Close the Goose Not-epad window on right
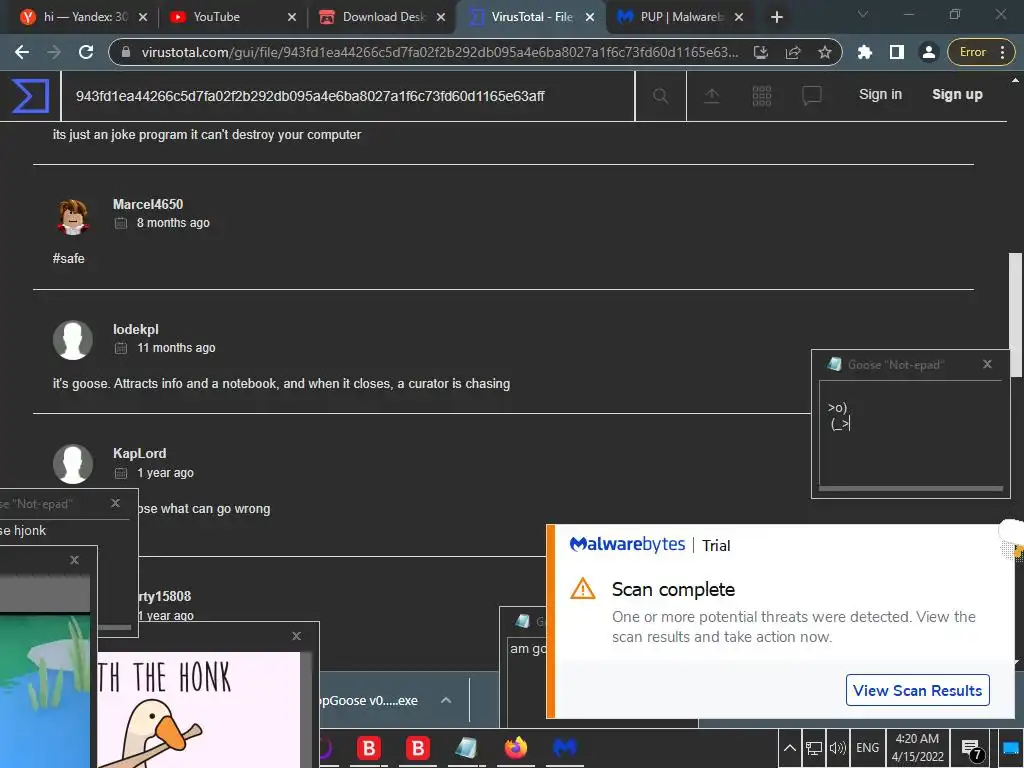 (987, 364)
